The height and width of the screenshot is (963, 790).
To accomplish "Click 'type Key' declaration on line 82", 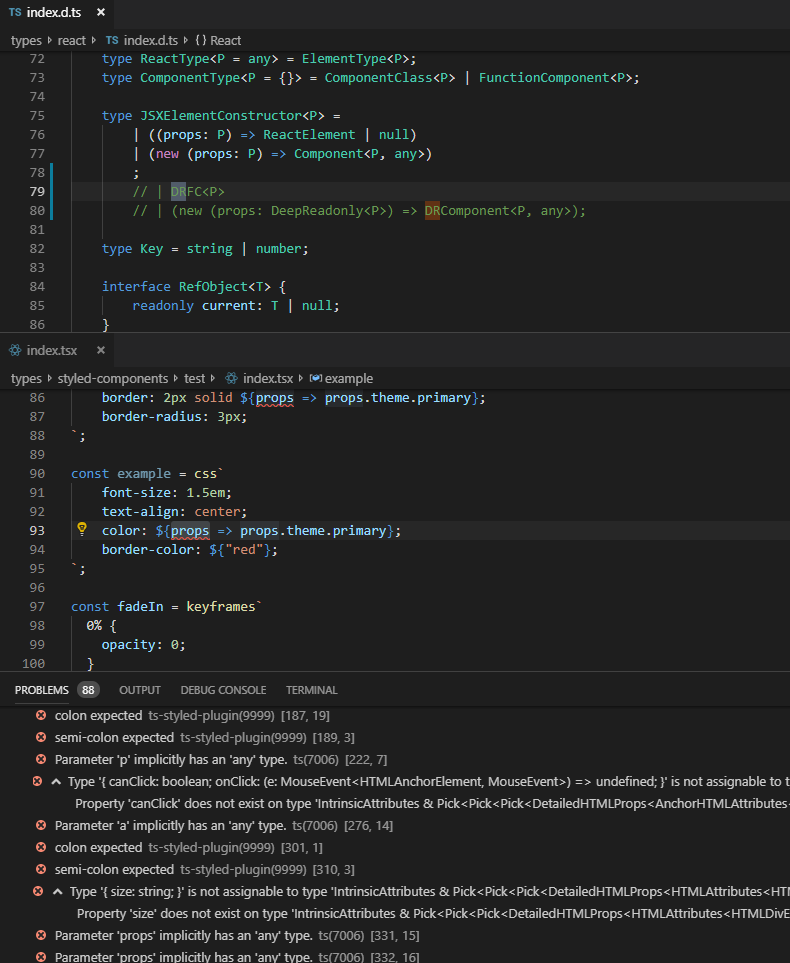I will [132, 249].
